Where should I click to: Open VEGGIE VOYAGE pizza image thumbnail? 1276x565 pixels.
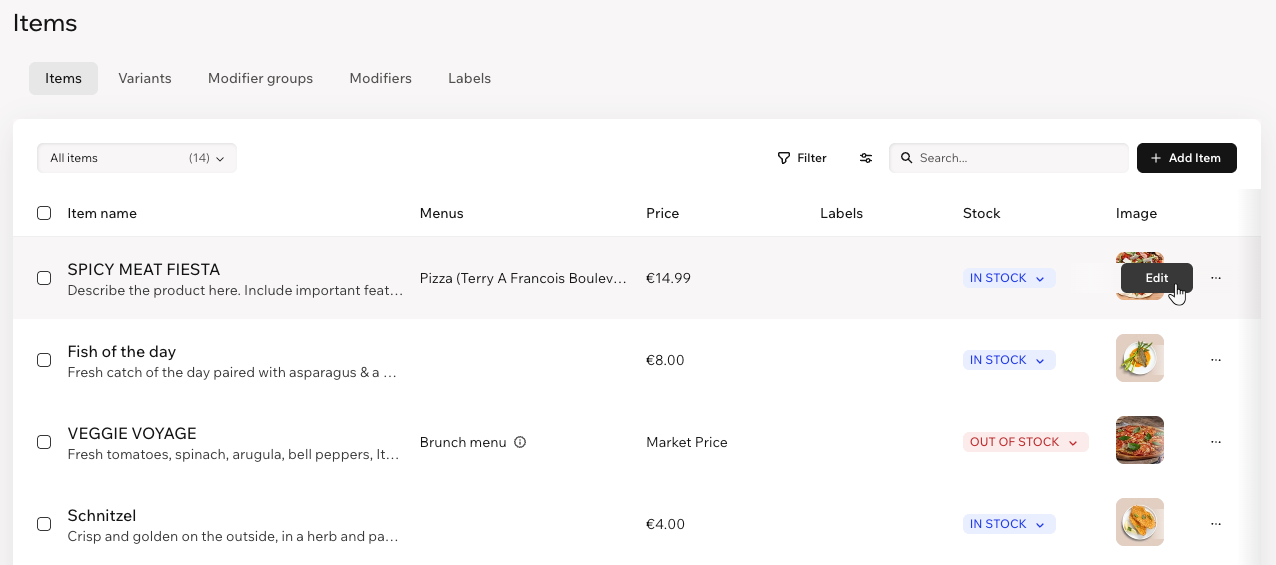click(x=1140, y=440)
